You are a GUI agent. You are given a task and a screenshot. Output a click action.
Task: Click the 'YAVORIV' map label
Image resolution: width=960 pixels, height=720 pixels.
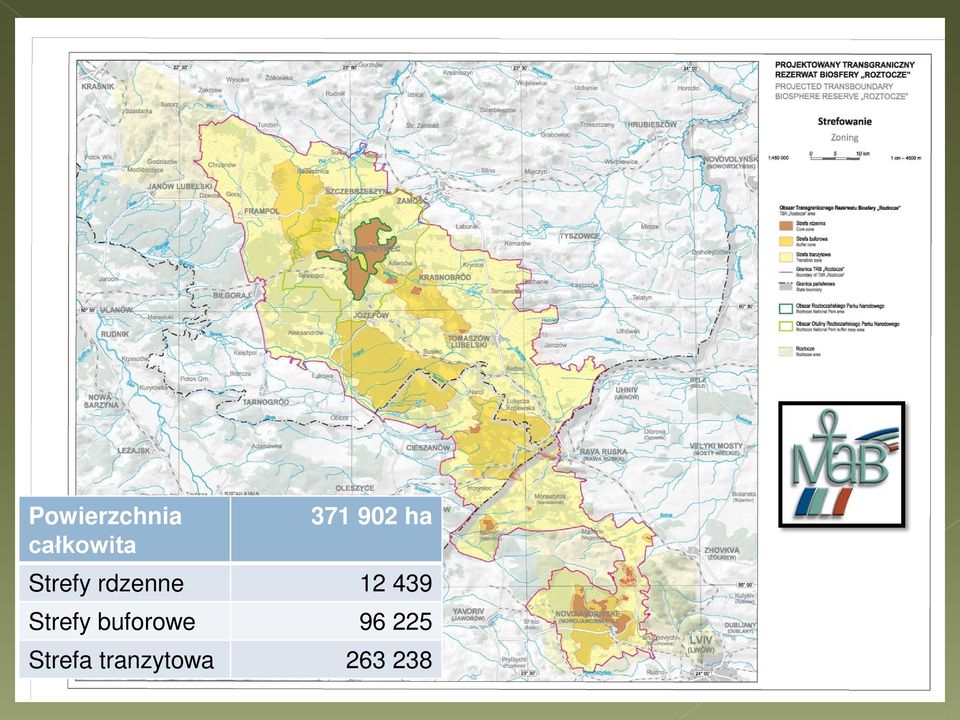[468, 611]
